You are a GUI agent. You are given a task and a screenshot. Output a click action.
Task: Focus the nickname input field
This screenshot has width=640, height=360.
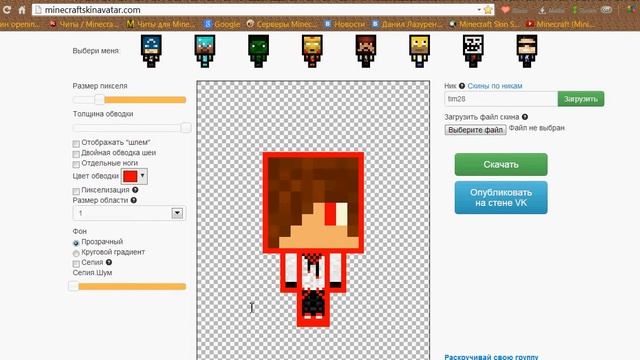tap(501, 99)
